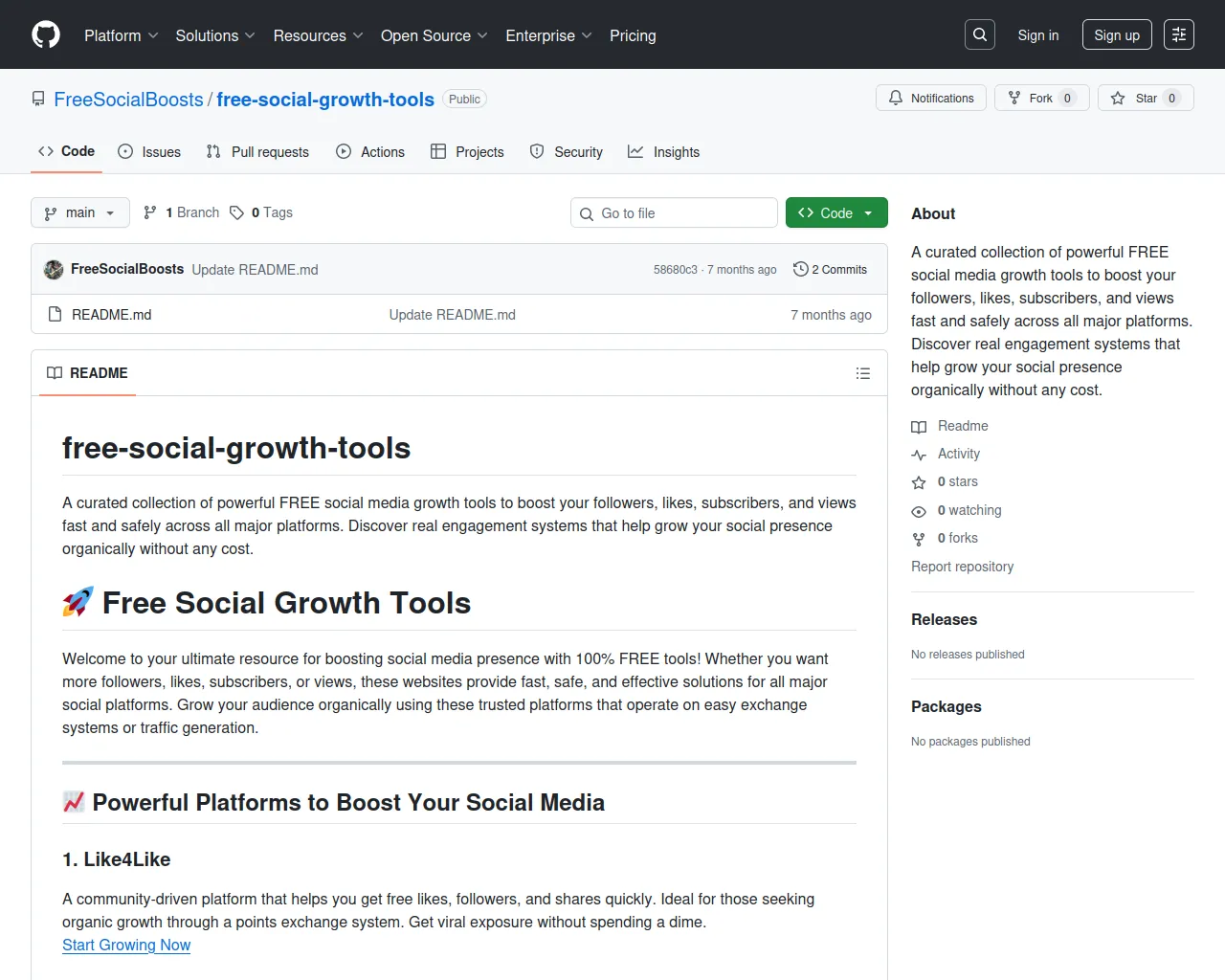The height and width of the screenshot is (980, 1225).
Task: Click the GitHub logo icon
Action: [46, 35]
